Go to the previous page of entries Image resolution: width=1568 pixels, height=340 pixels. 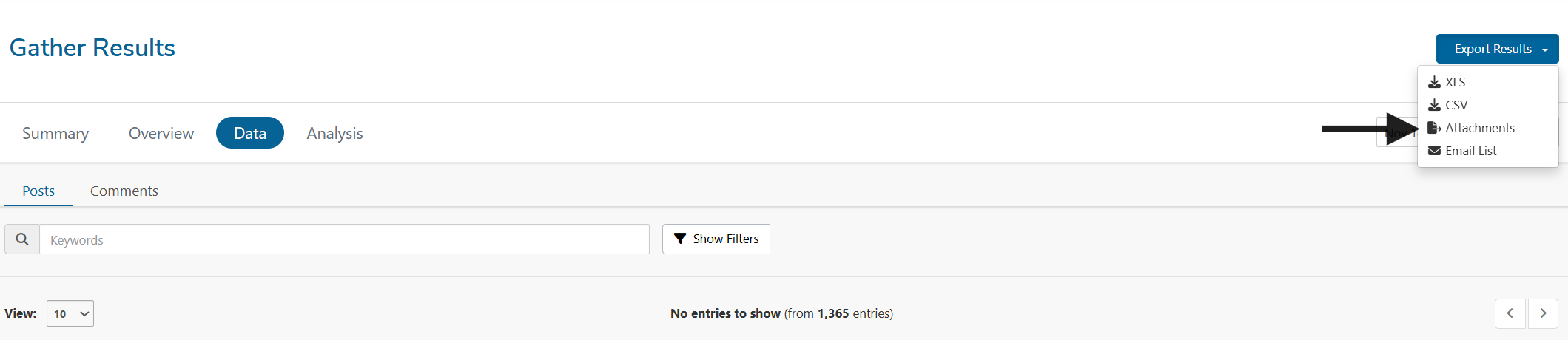pyautogui.click(x=1510, y=313)
